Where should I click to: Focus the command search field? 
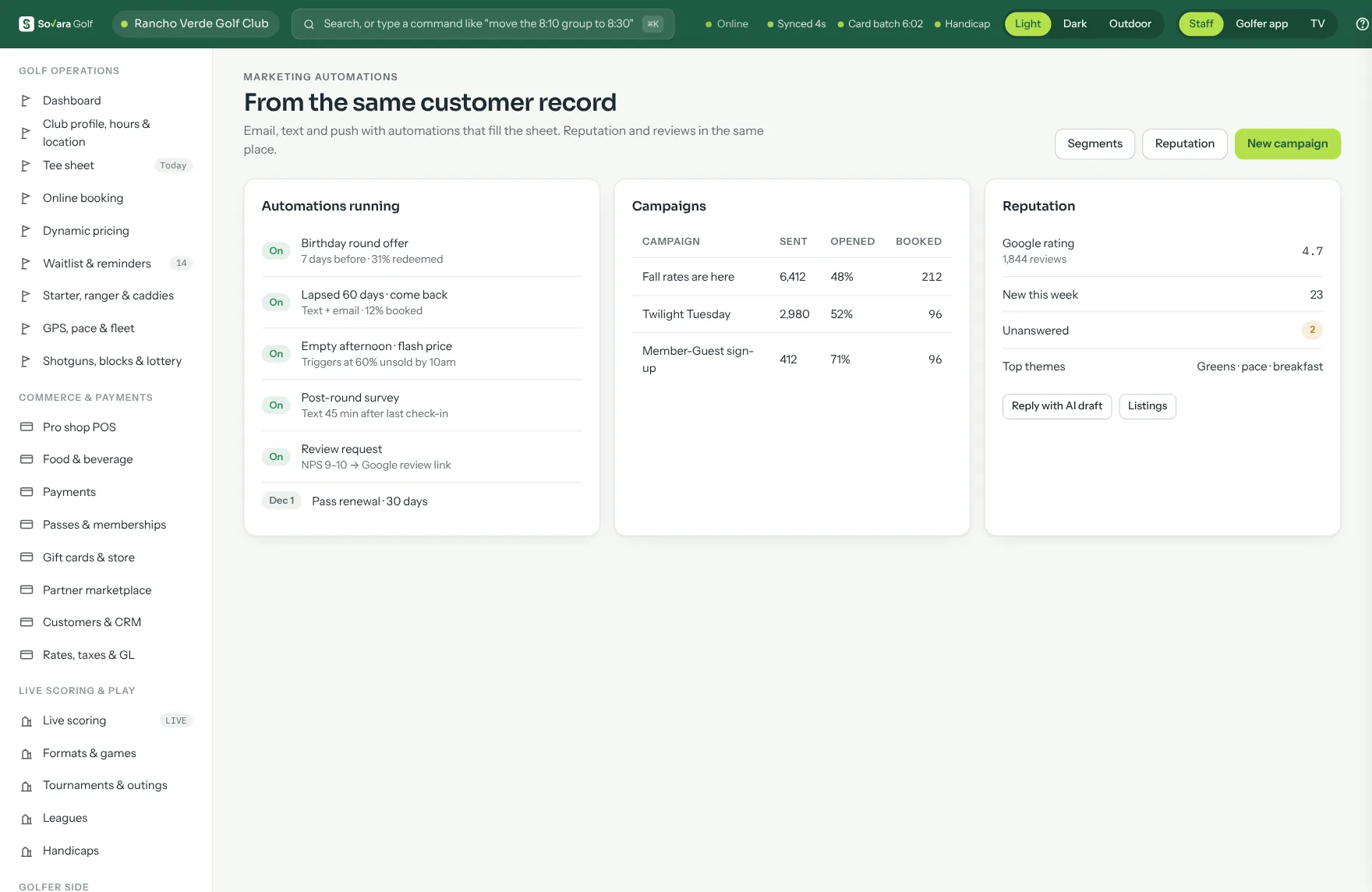click(x=483, y=24)
